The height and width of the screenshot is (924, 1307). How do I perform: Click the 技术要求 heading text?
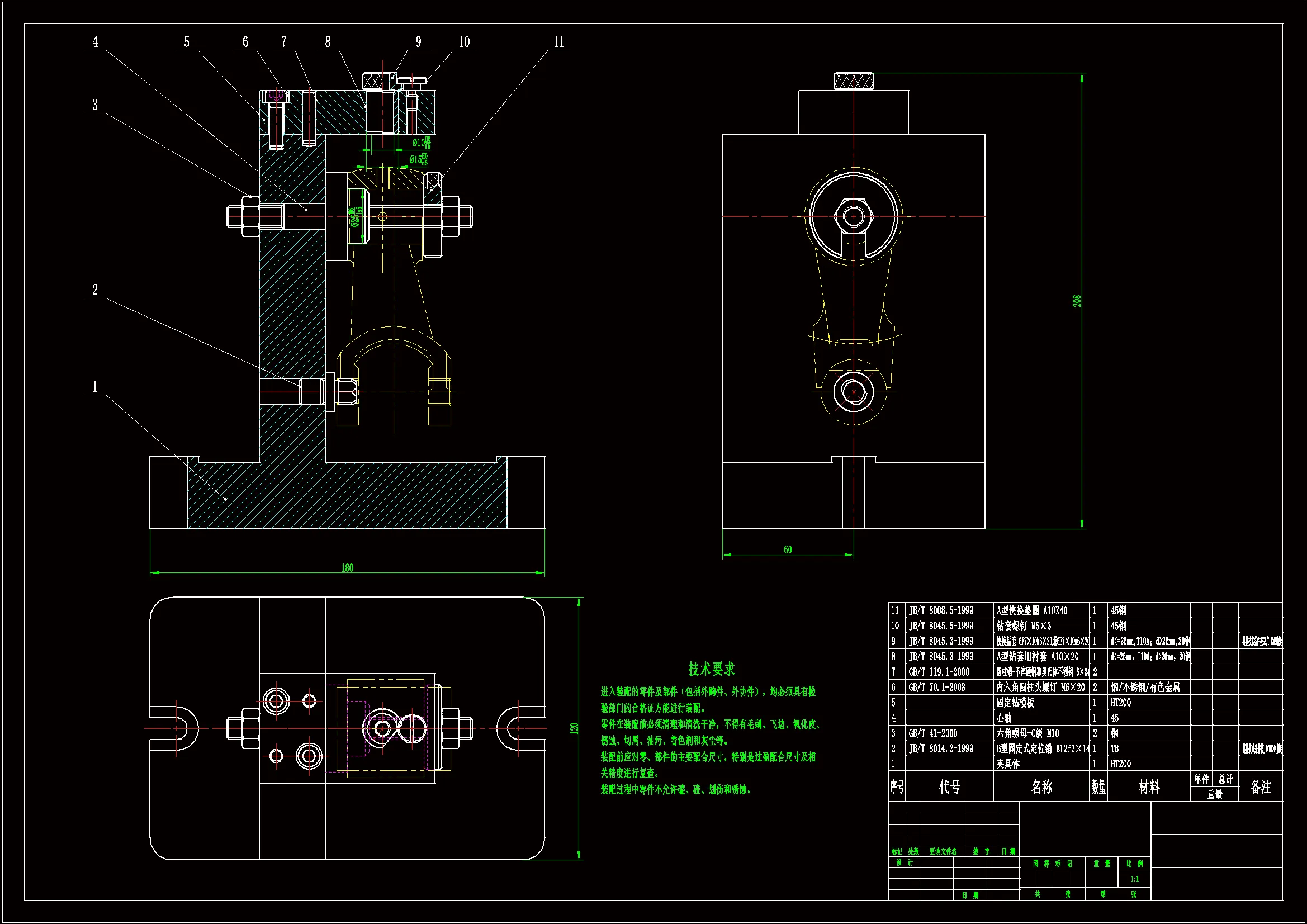[711, 669]
